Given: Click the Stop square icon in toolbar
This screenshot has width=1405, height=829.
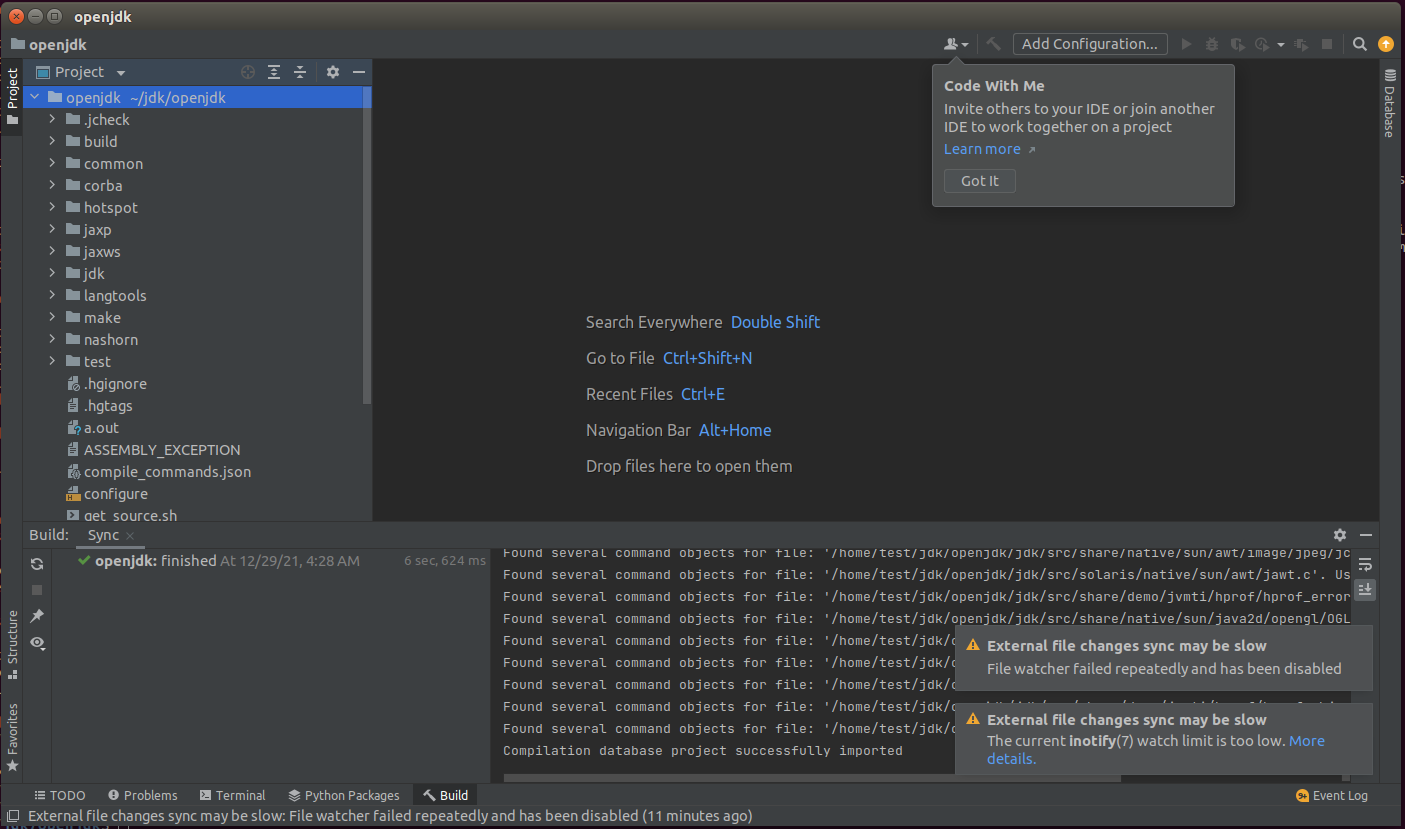Looking at the screenshot, I should (x=1327, y=44).
